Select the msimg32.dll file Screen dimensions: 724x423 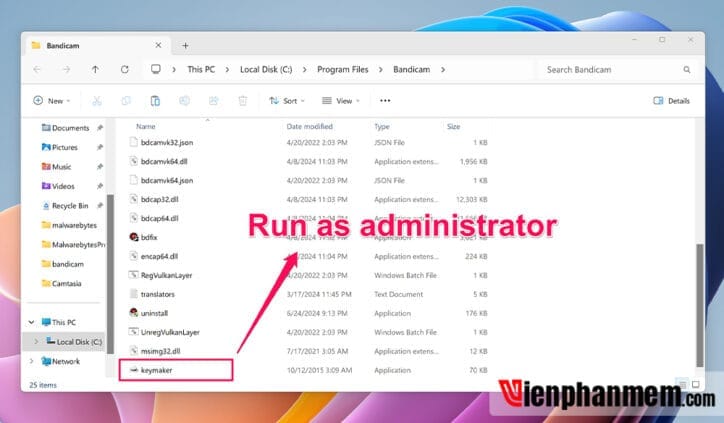click(x=160, y=351)
